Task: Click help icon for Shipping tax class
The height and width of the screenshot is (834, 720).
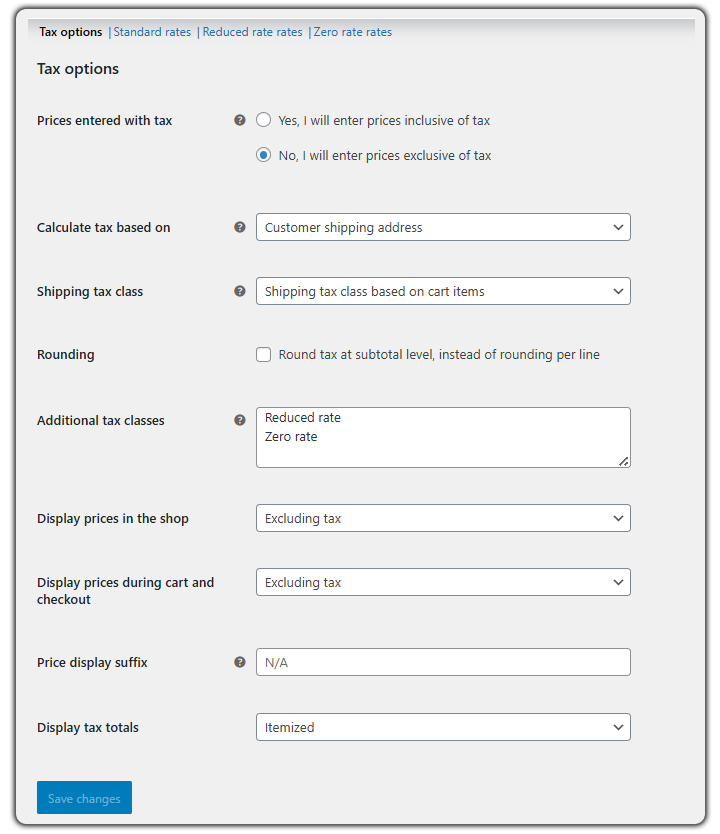Action: (x=240, y=291)
